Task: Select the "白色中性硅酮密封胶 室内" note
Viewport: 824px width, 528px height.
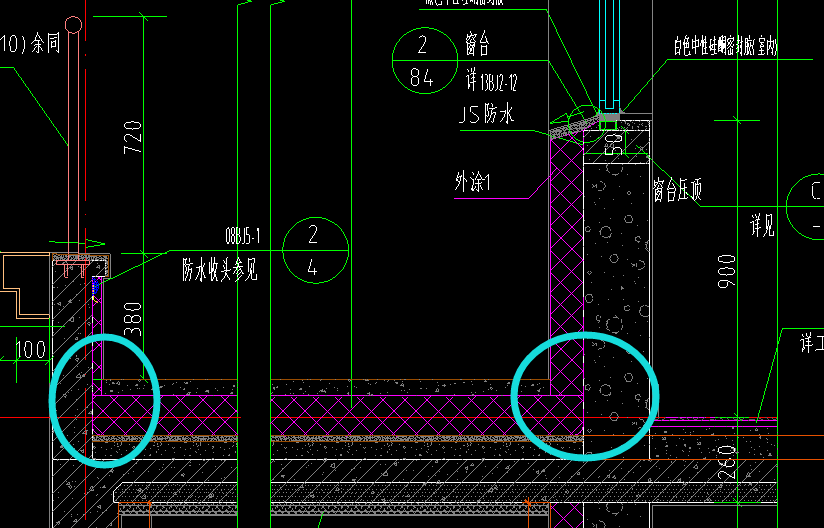Action: [x=725, y=46]
